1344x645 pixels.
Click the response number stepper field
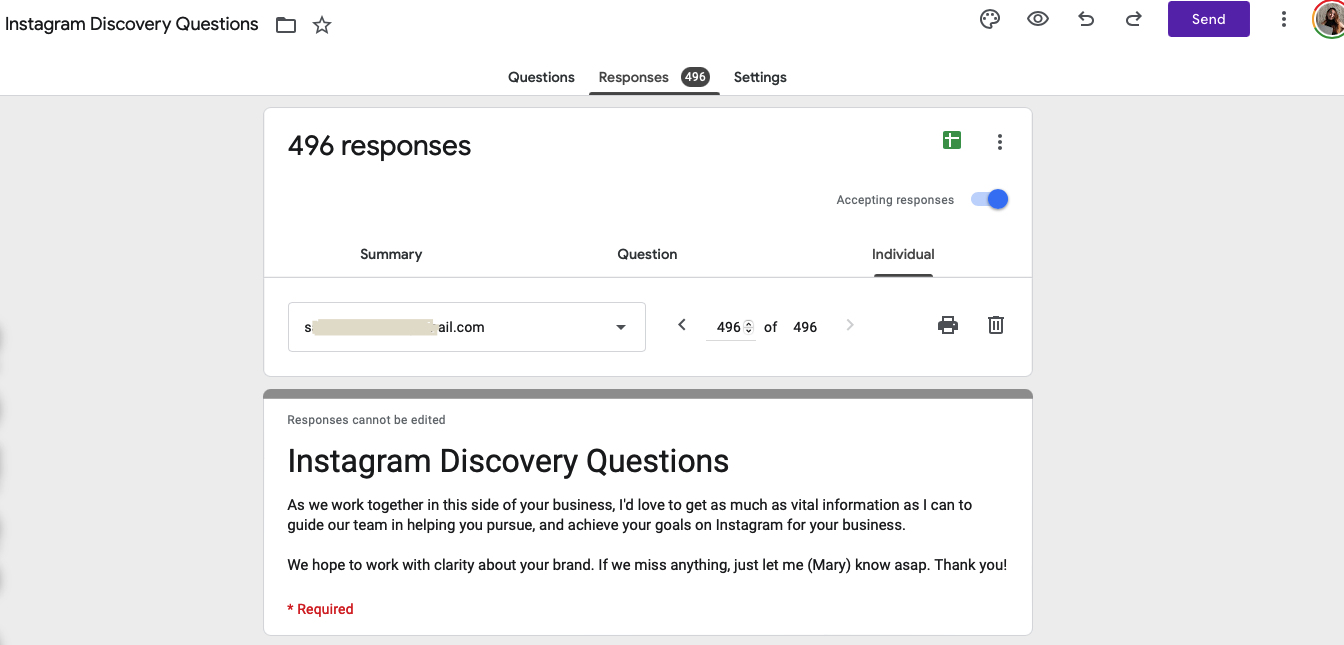tap(731, 327)
